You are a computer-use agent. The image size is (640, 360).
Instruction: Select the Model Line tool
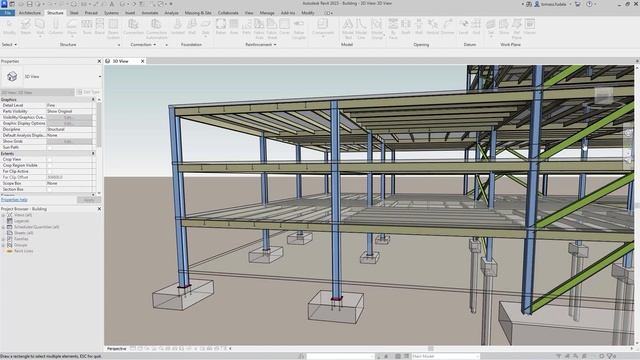361,29
